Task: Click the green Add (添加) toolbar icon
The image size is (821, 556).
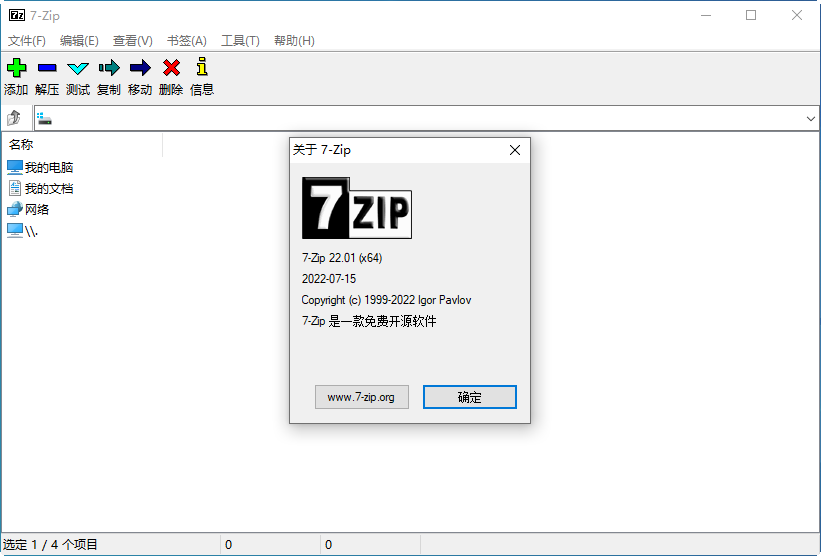Action: [16, 68]
